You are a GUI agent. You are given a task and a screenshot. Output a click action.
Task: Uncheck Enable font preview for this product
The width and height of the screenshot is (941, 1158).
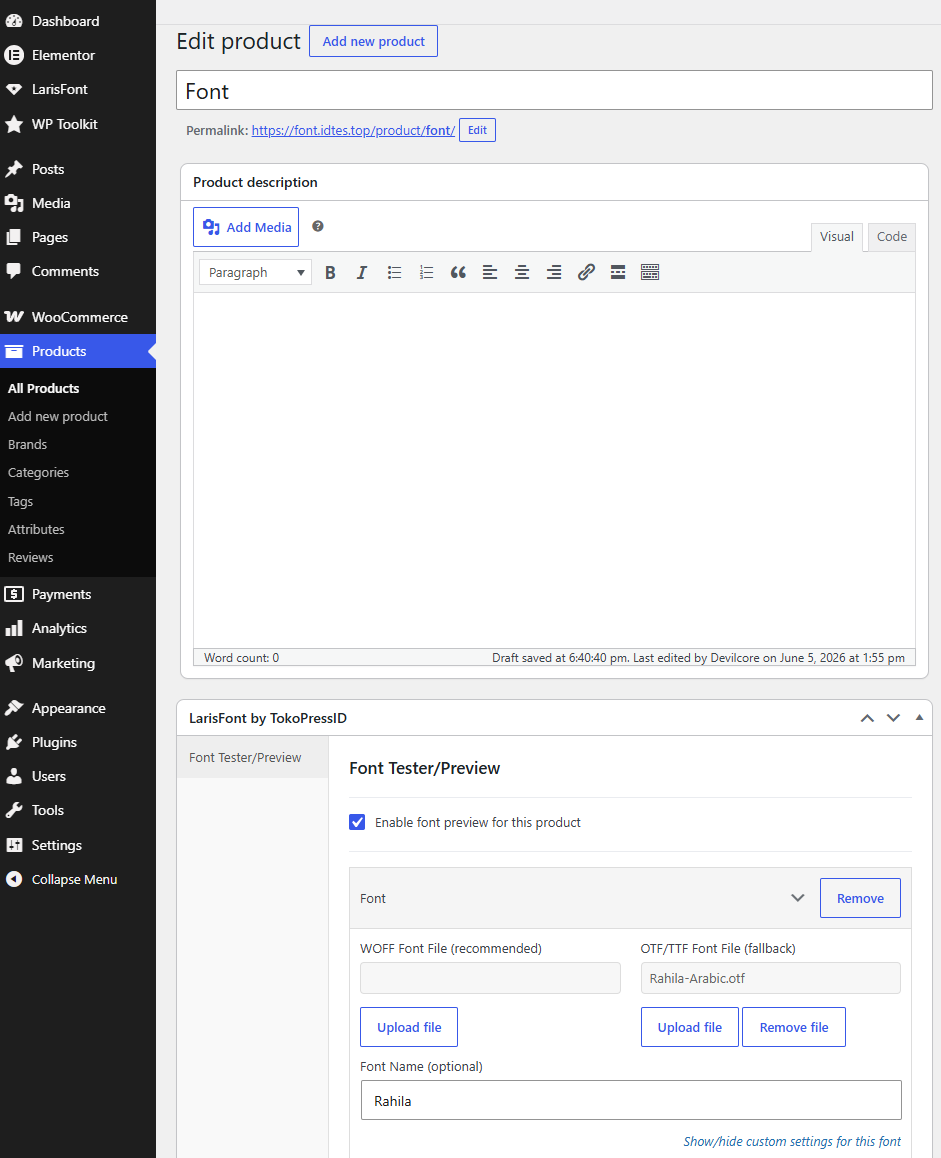click(357, 822)
